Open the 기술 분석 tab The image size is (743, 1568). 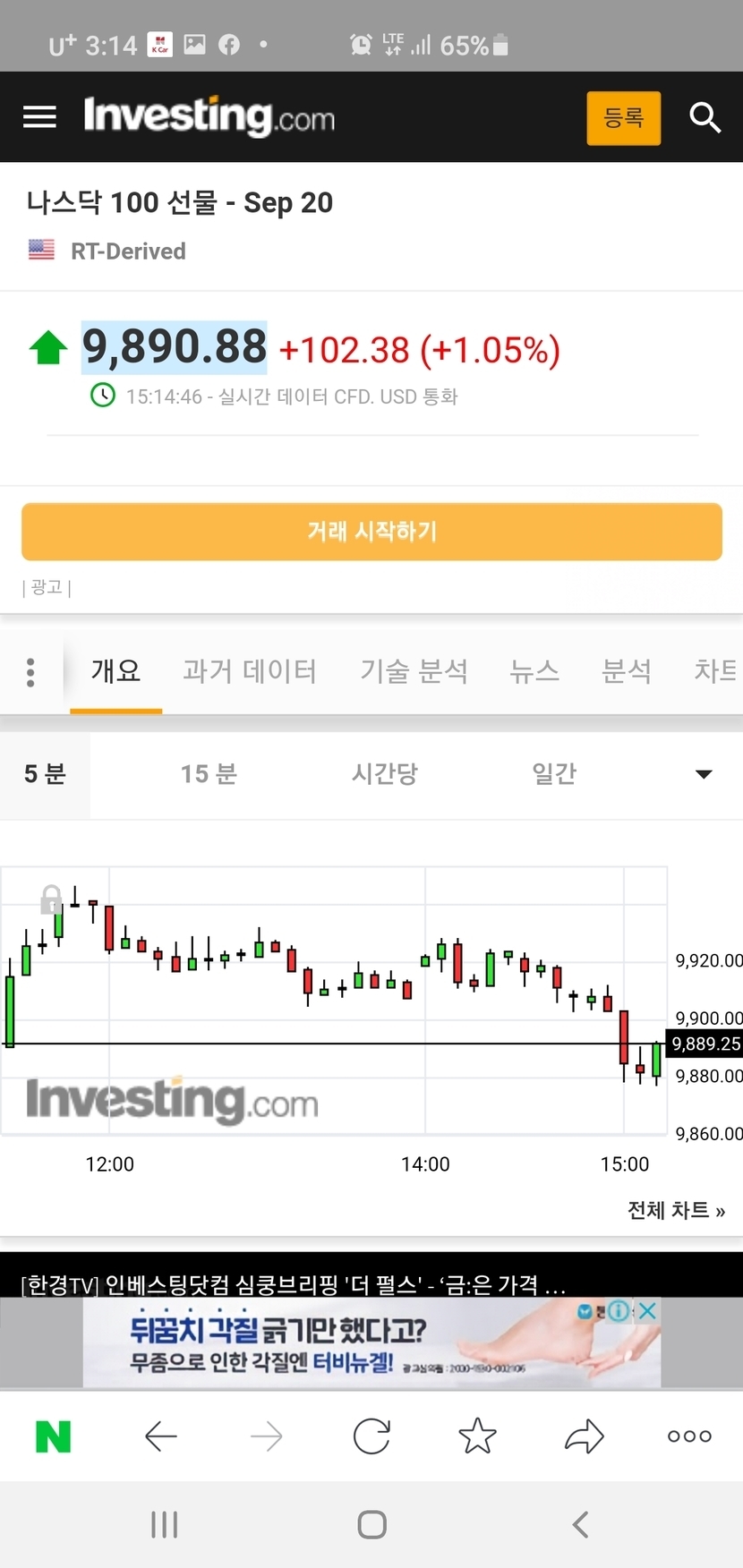coord(414,671)
